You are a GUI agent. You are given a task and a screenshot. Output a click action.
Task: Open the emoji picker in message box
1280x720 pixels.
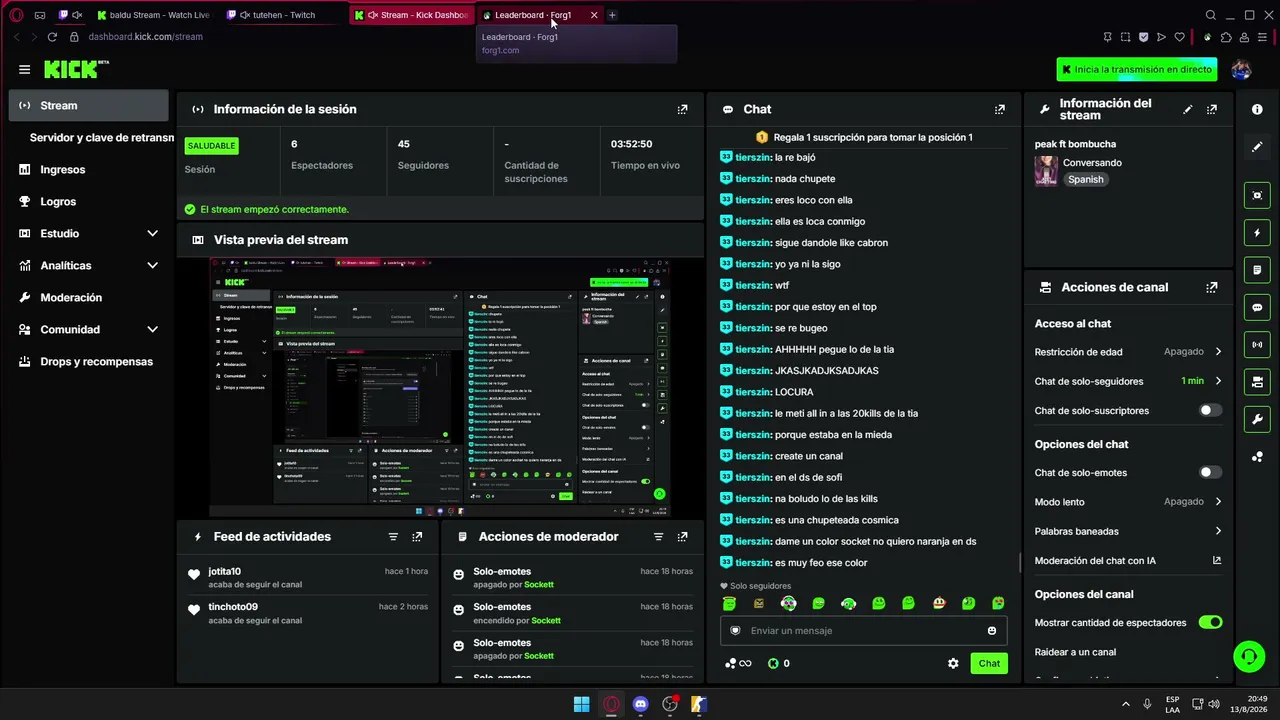coord(992,631)
